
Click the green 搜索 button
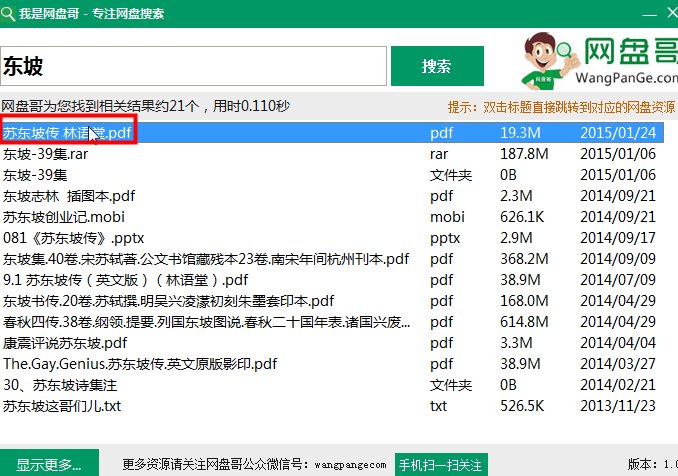(x=437, y=66)
